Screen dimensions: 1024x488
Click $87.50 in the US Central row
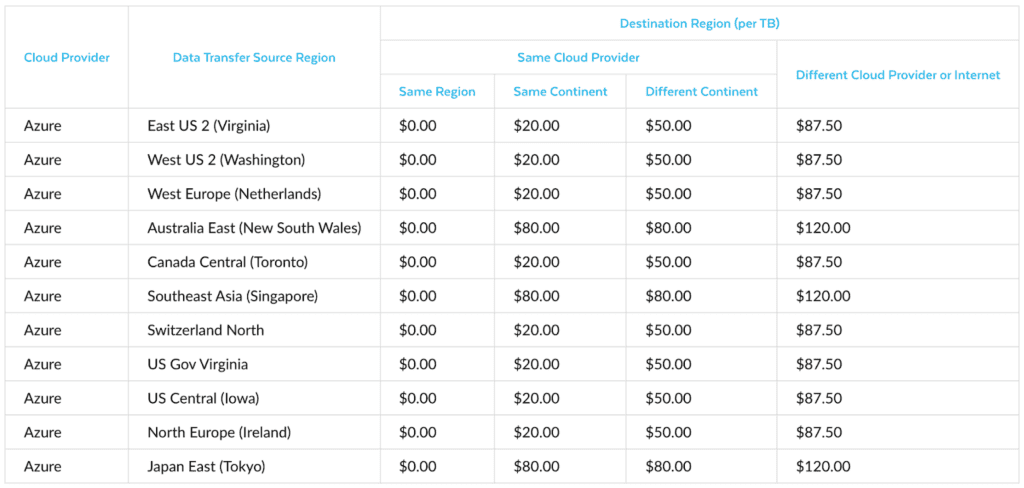[819, 398]
